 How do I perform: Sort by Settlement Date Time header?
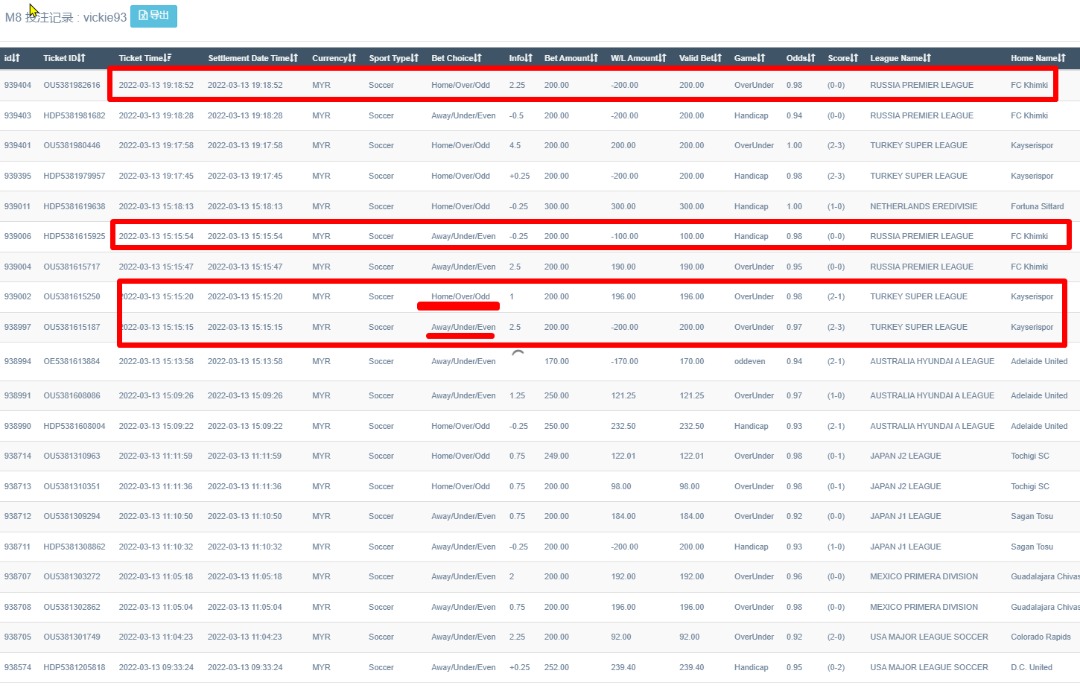[x=254, y=58]
